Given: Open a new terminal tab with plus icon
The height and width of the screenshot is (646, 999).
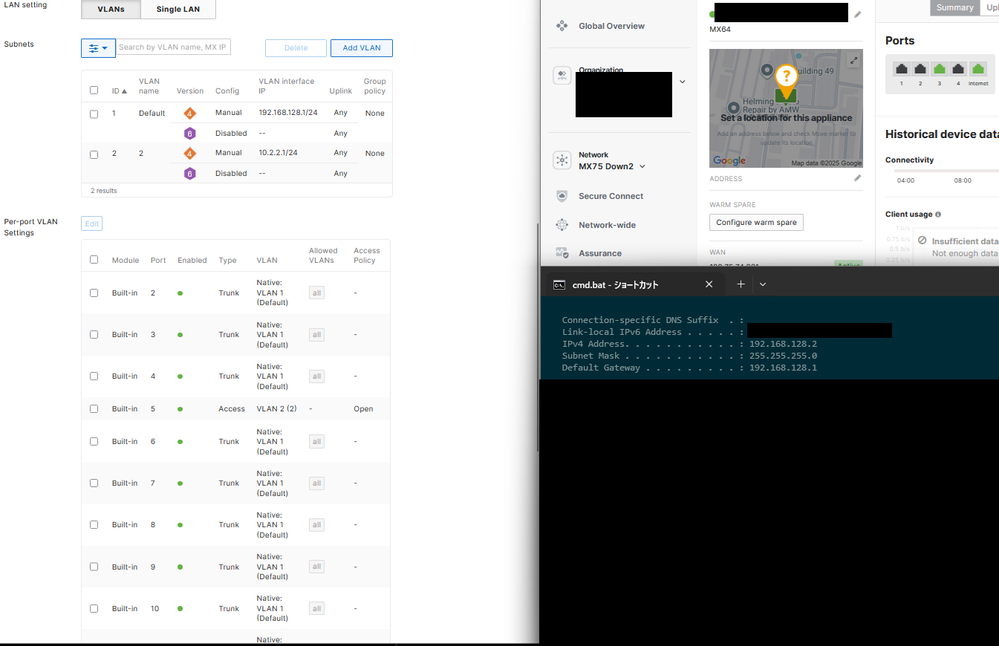Looking at the screenshot, I should point(740,284).
